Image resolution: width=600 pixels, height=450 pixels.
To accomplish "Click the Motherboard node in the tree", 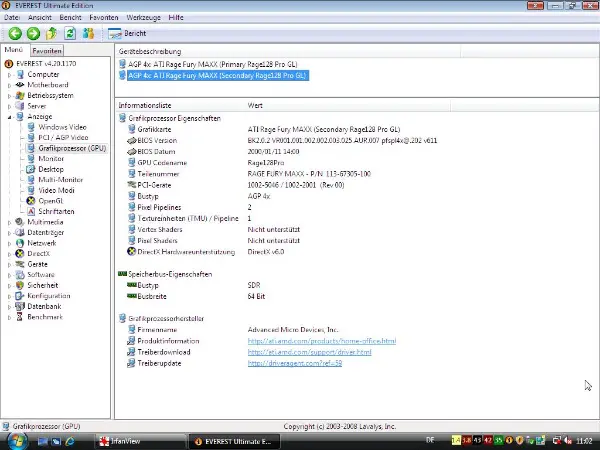I will pos(48,84).
